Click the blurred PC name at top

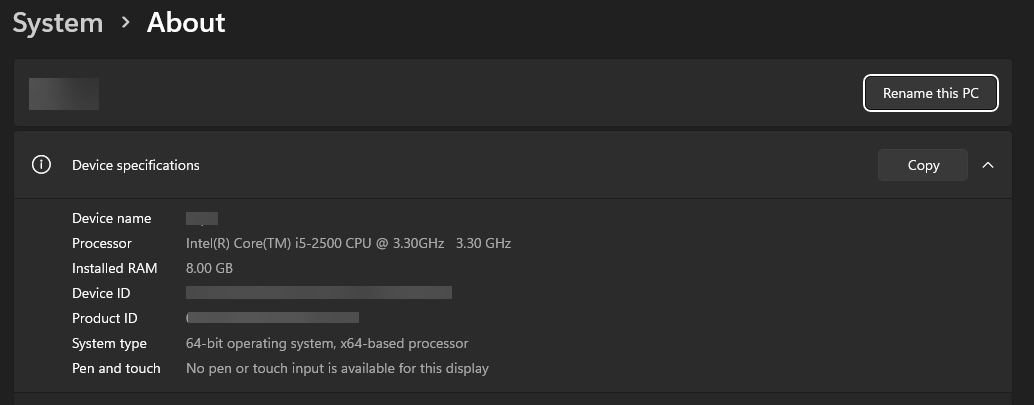click(x=64, y=93)
